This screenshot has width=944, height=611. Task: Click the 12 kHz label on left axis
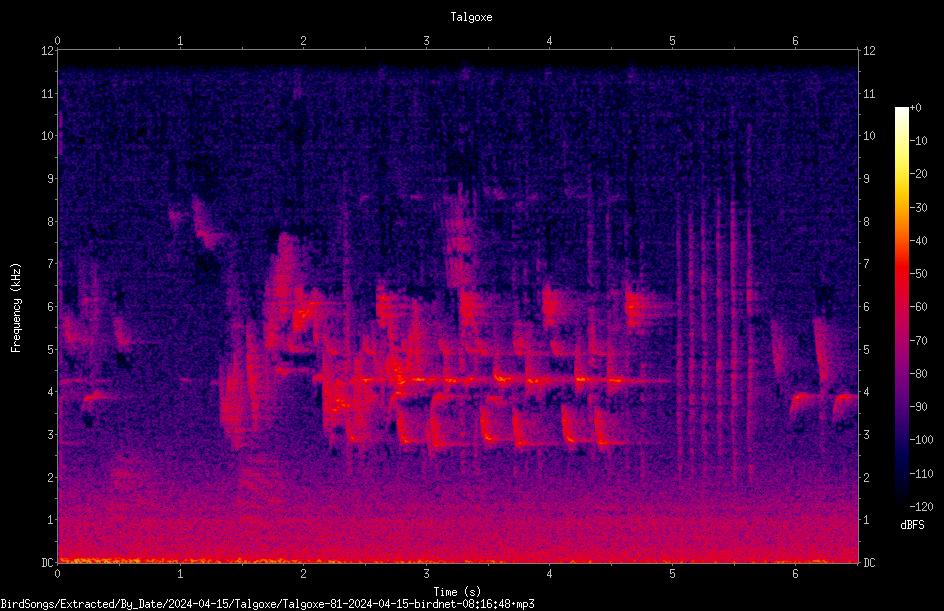[48, 51]
